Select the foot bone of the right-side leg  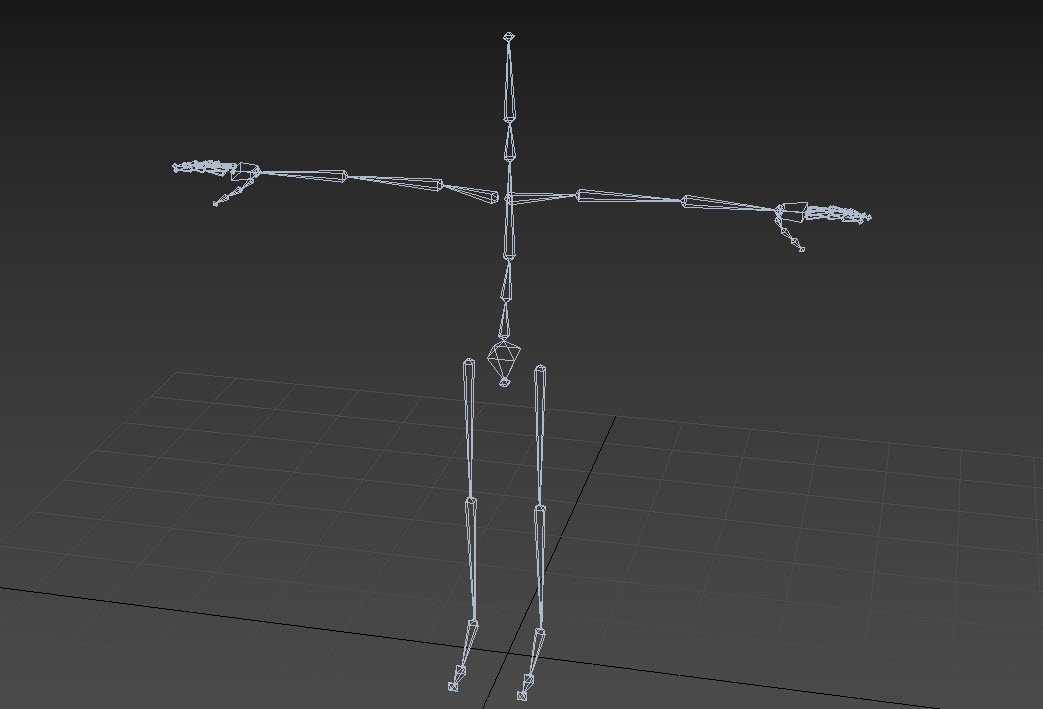pos(535,652)
